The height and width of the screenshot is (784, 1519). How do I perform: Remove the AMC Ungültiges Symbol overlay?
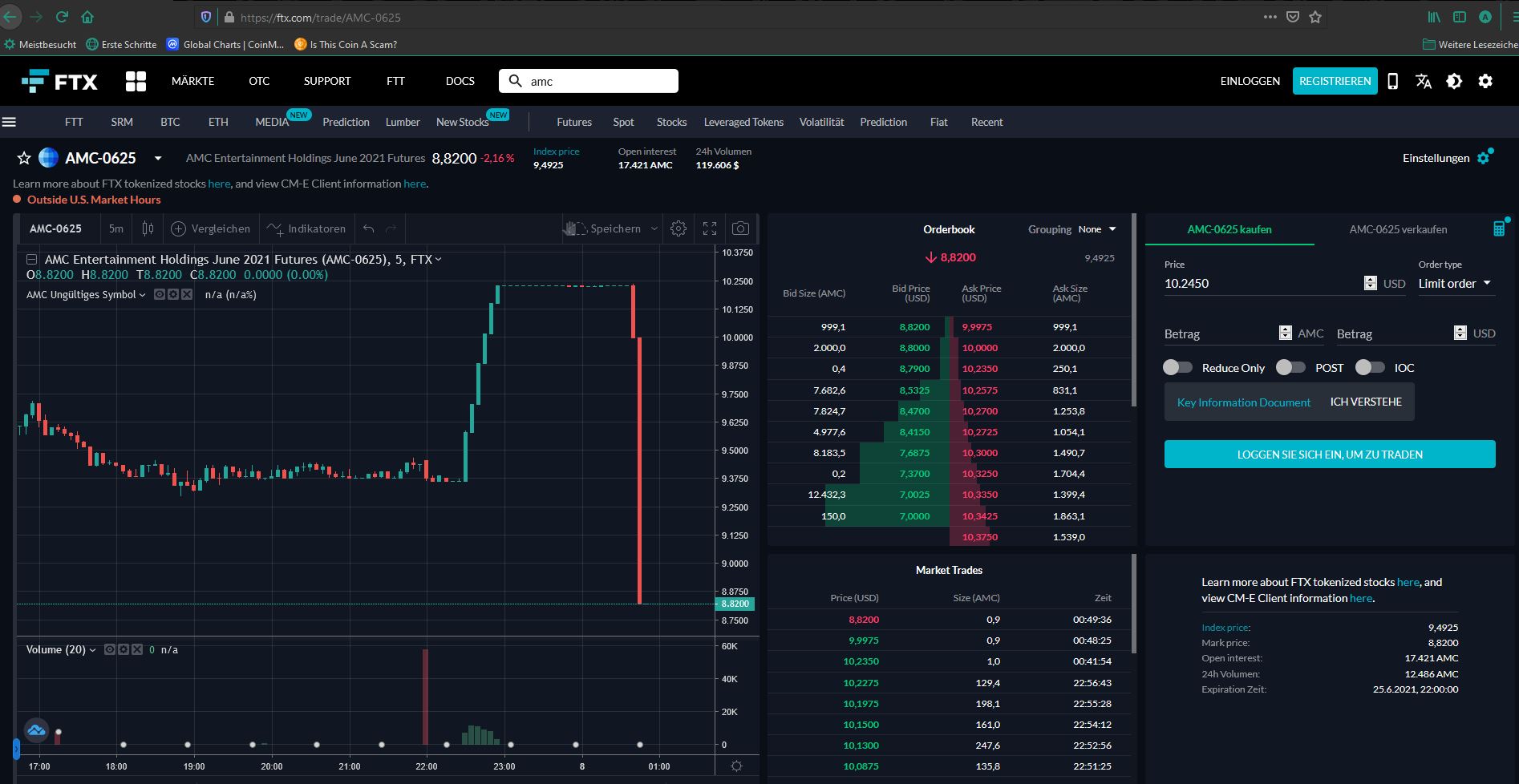click(x=187, y=294)
